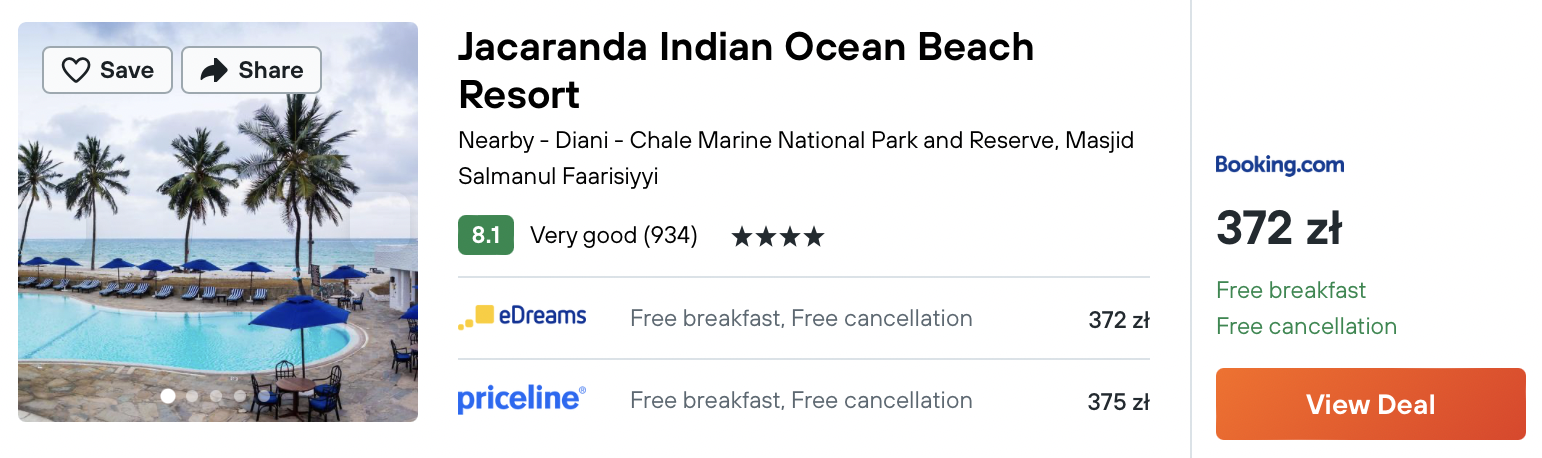Viewport: 1542px width, 458px height.
Task: Click the large 372 zł Booking.com price
Action: [1278, 228]
